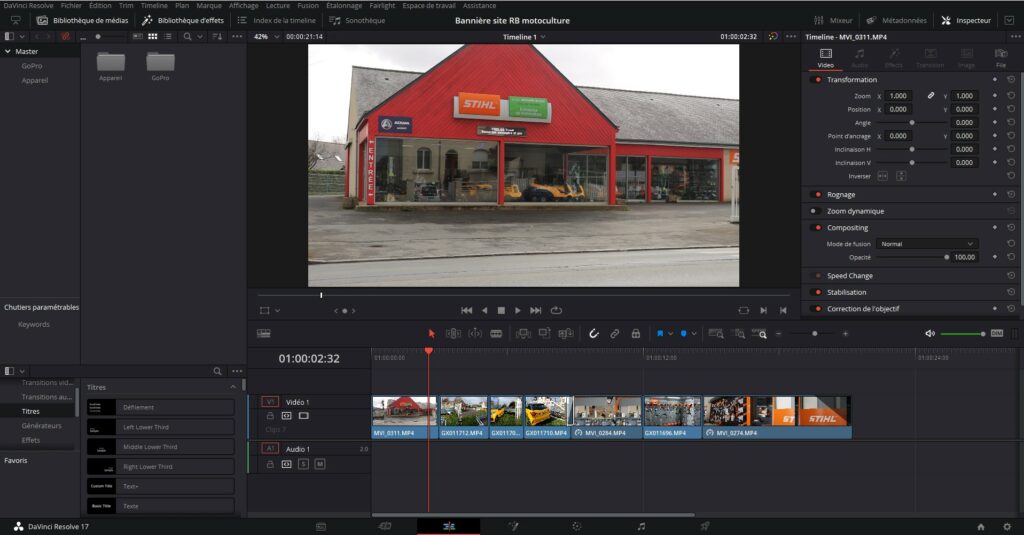Screen dimensions: 1024x535
Task: Click custom zoom icon
Action: [x=760, y=334]
